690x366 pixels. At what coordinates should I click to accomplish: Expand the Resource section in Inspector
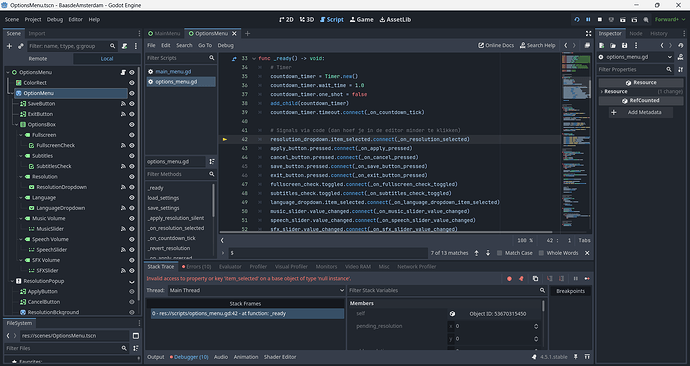coord(602,92)
